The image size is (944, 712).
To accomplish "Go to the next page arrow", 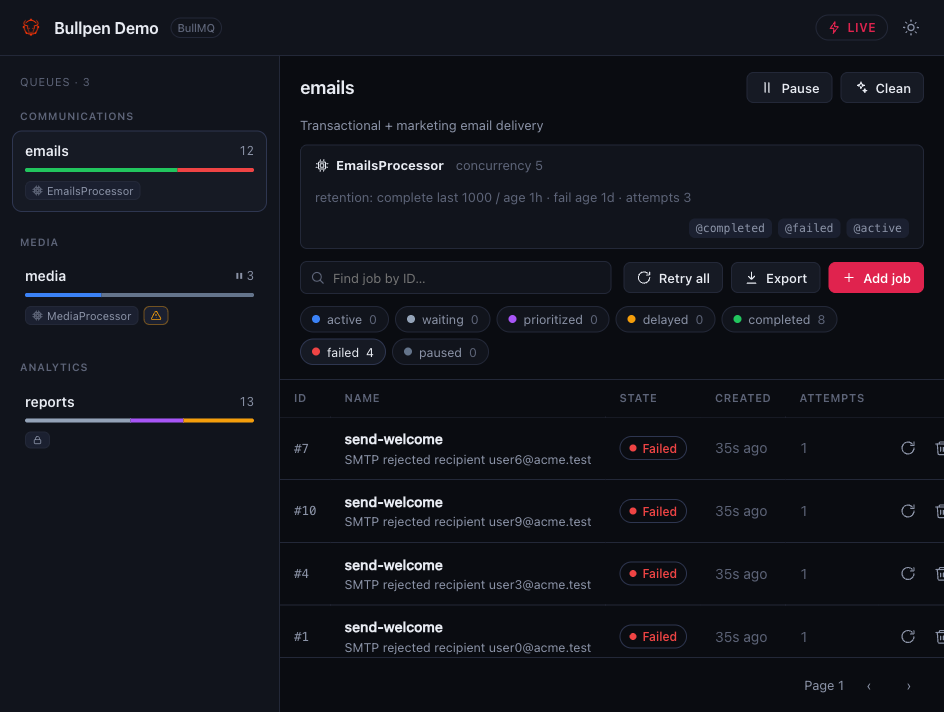I will 908,686.
